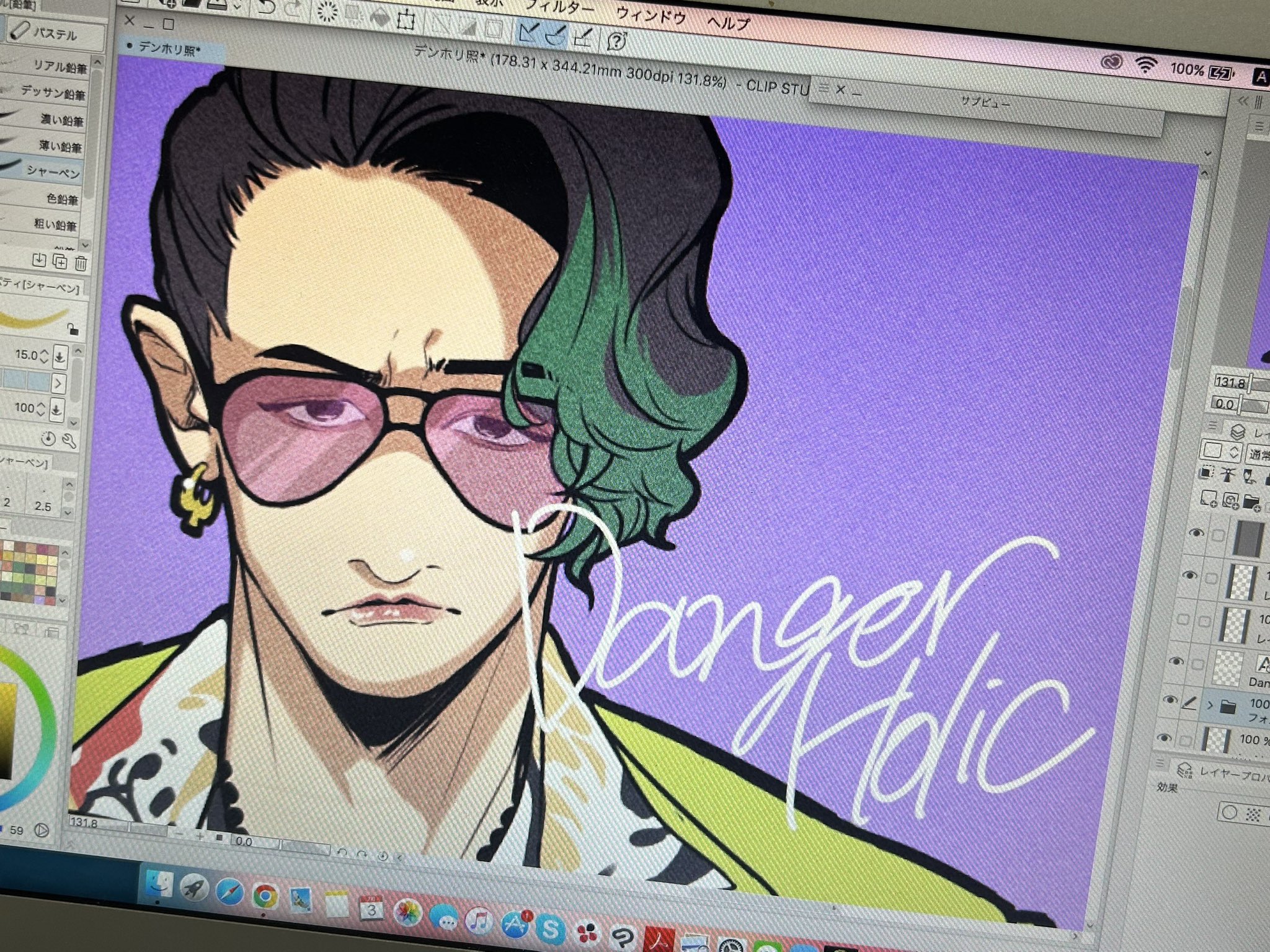
Task: Click new layer folder icon
Action: [1251, 501]
